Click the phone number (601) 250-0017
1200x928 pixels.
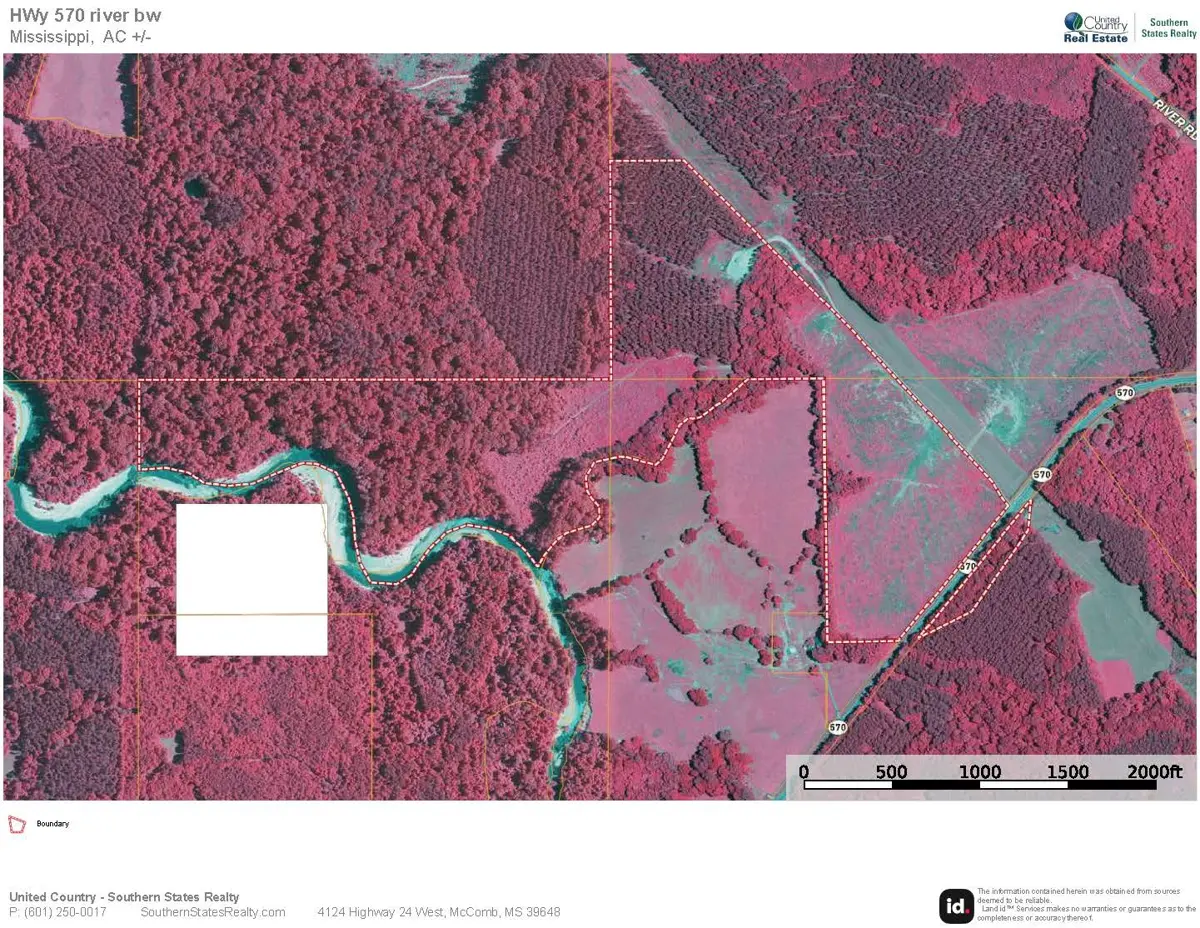pyautogui.click(x=58, y=912)
